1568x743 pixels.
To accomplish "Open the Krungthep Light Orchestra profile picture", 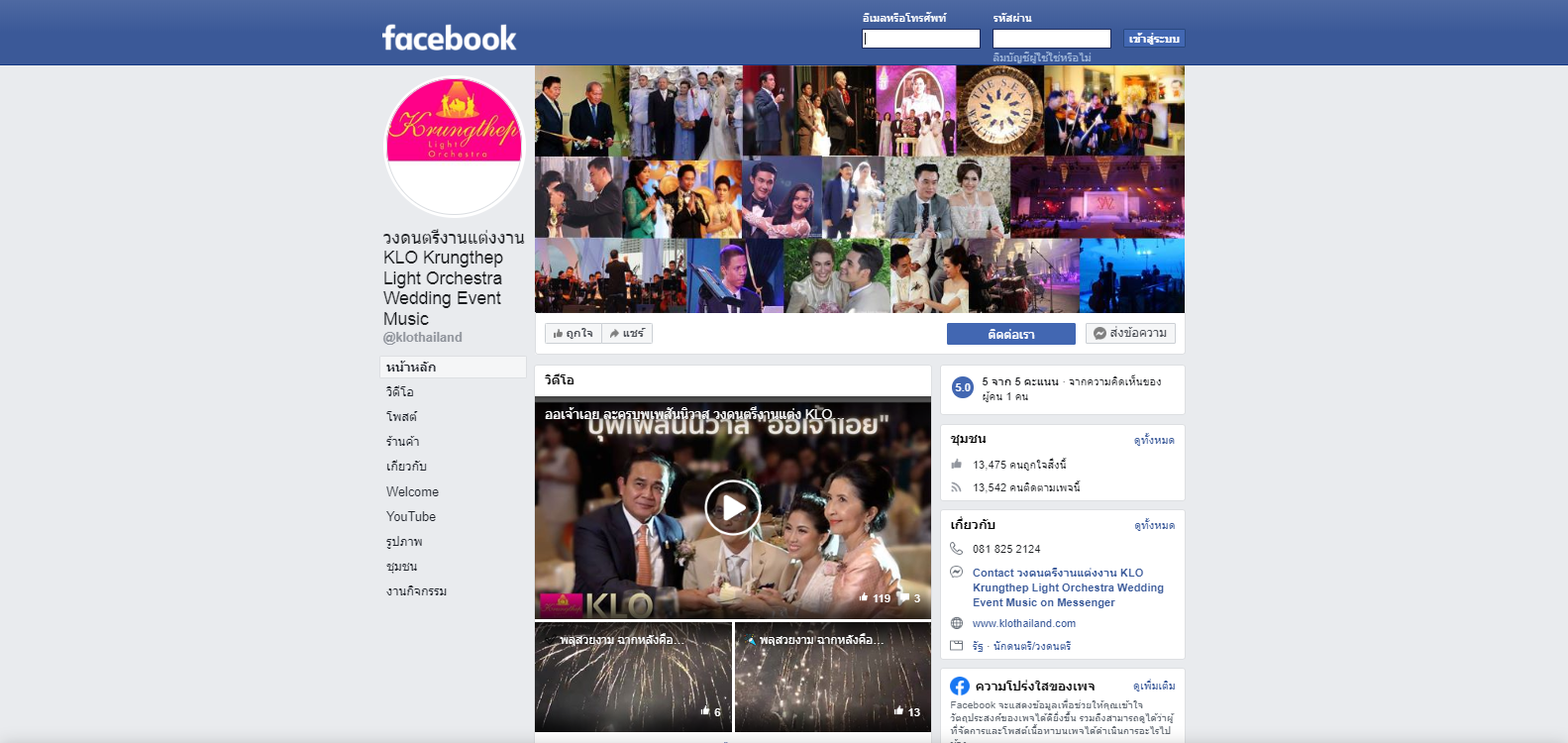I will [455, 147].
